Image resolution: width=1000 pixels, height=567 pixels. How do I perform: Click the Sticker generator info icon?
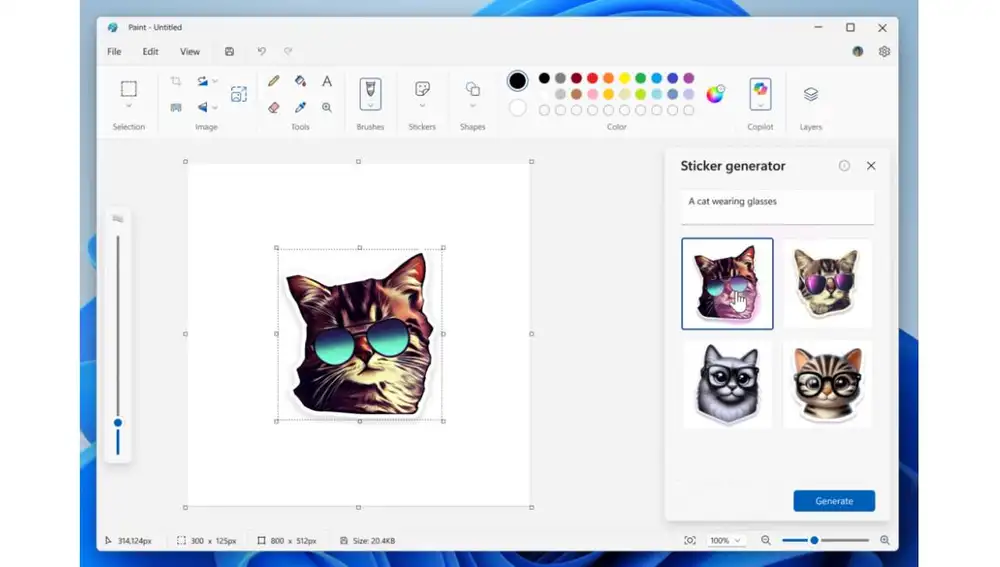[844, 166]
